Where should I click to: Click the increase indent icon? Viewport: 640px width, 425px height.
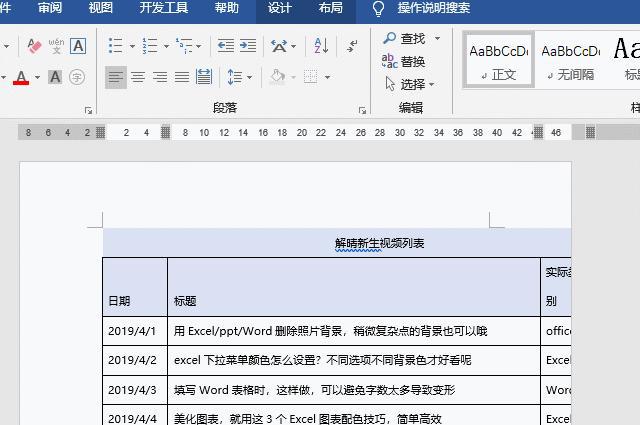[x=248, y=46]
